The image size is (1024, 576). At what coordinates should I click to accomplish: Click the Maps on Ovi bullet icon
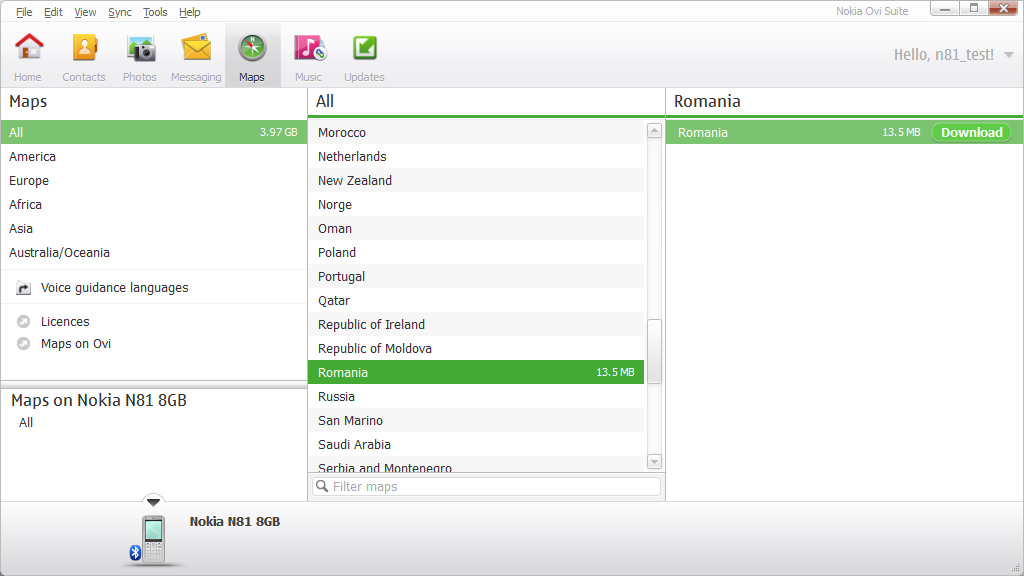coord(24,344)
